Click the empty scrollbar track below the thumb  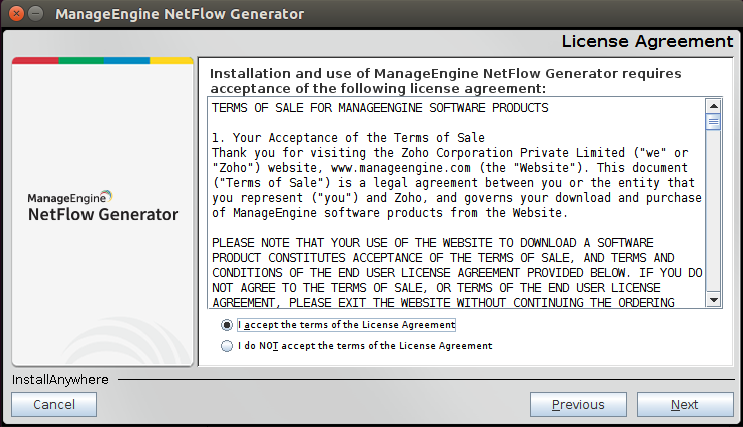[713, 220]
